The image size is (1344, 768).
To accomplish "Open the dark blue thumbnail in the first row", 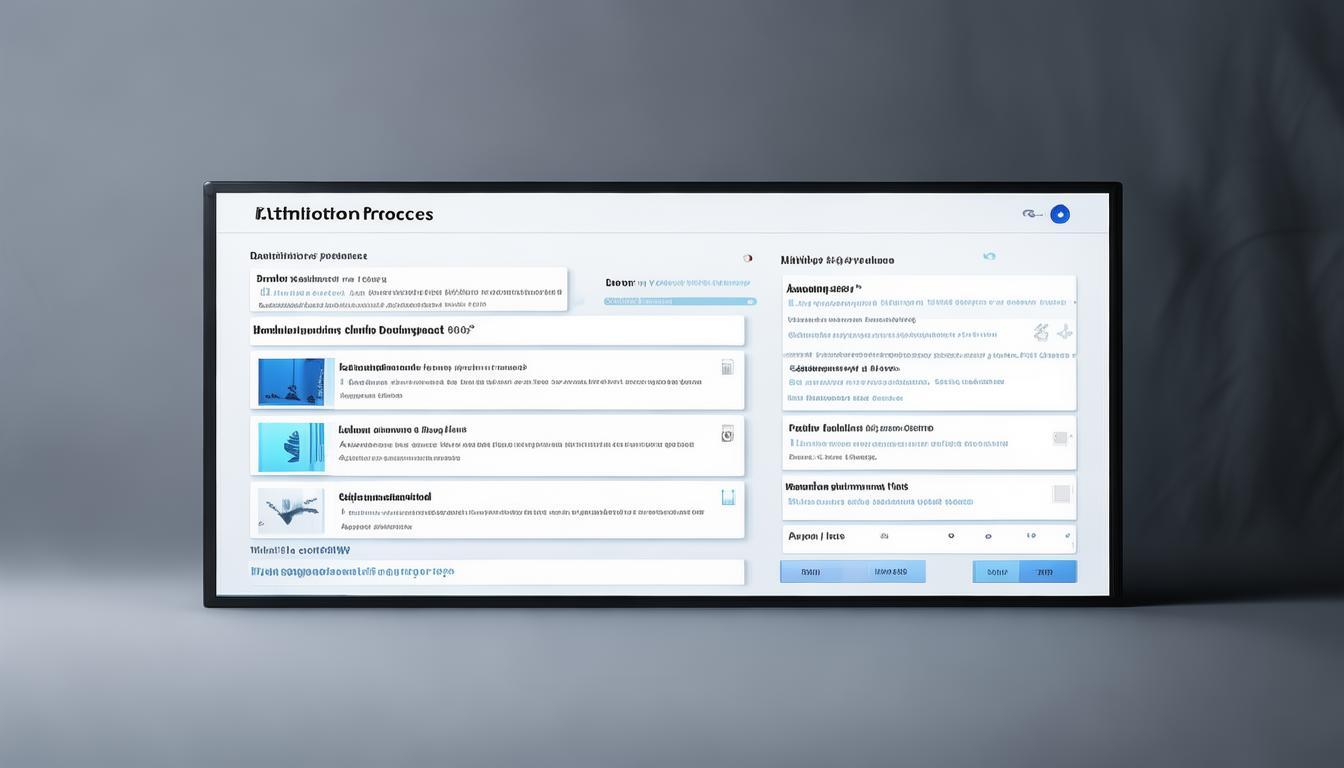I will click(x=292, y=381).
